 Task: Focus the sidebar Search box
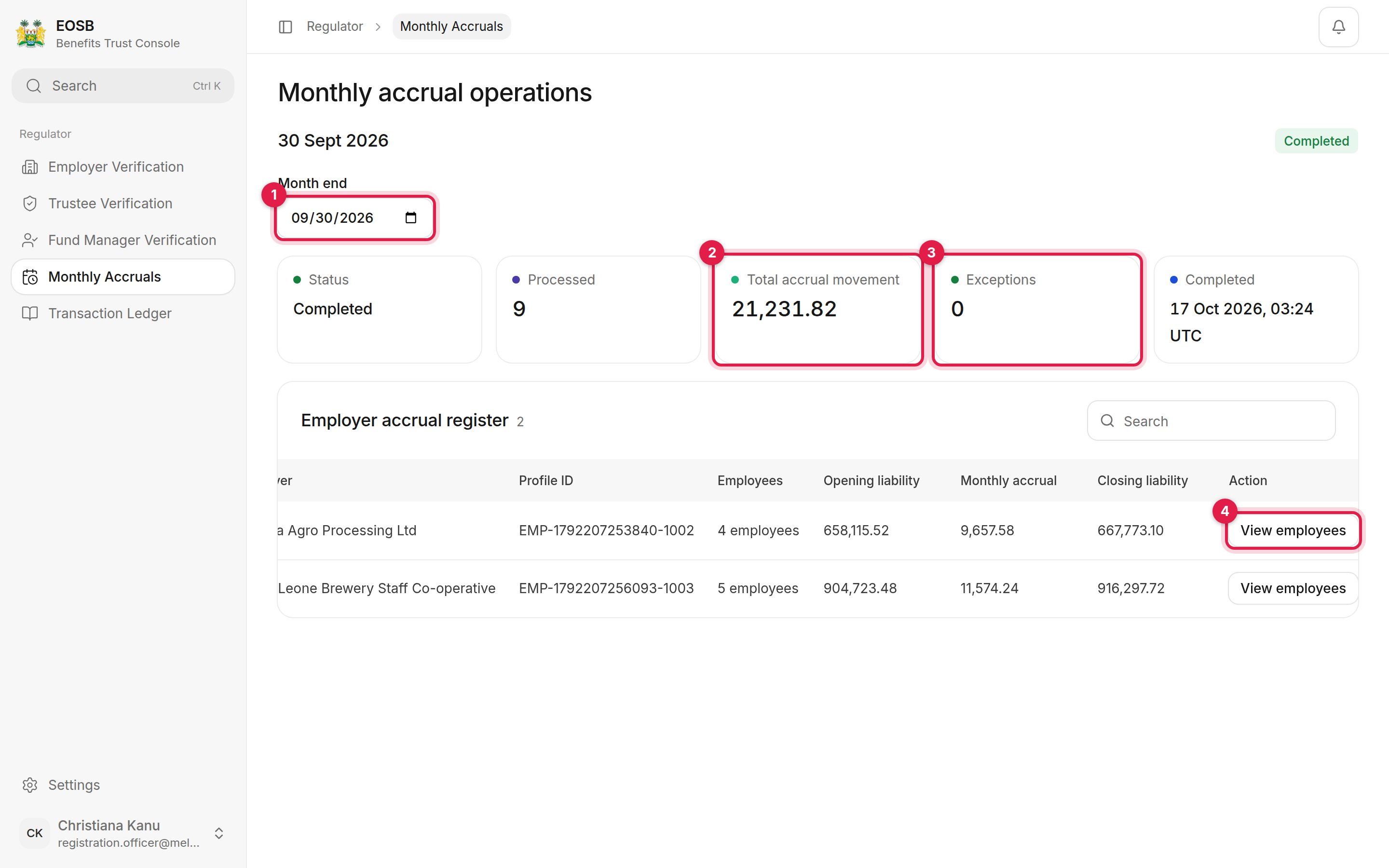tap(123, 86)
